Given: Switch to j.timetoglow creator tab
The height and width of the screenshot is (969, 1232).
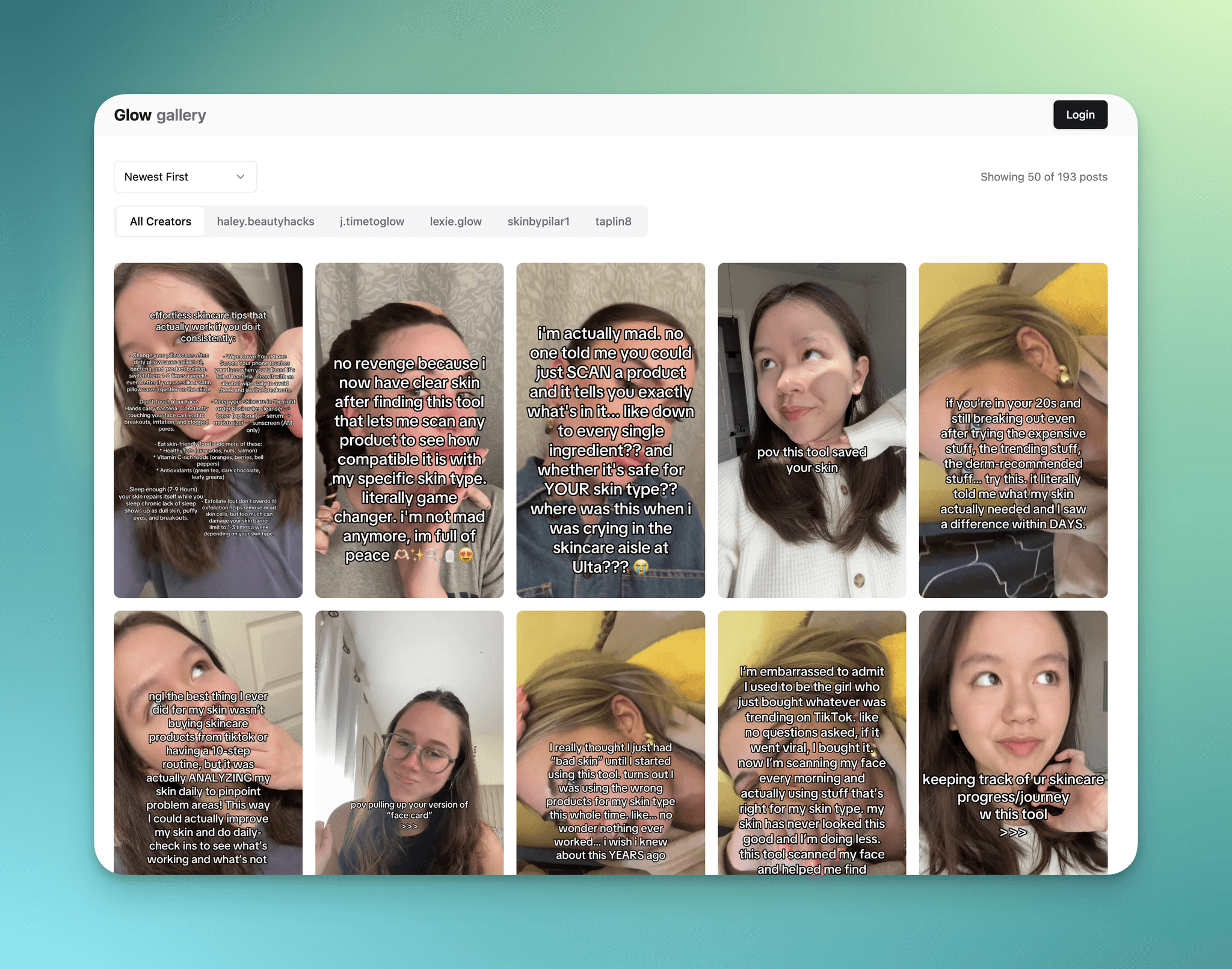Looking at the screenshot, I should tap(372, 221).
